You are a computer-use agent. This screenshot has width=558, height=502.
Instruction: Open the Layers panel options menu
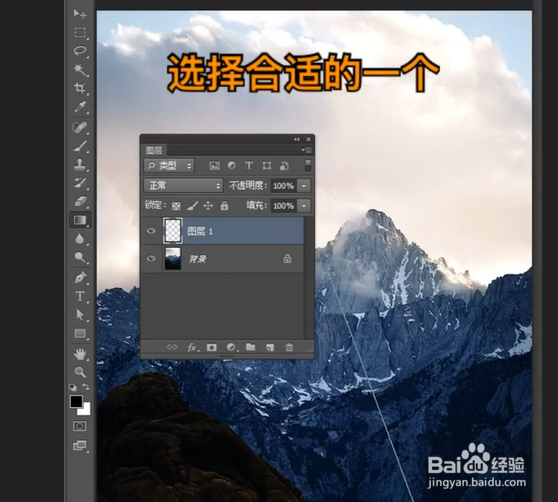pos(306,150)
